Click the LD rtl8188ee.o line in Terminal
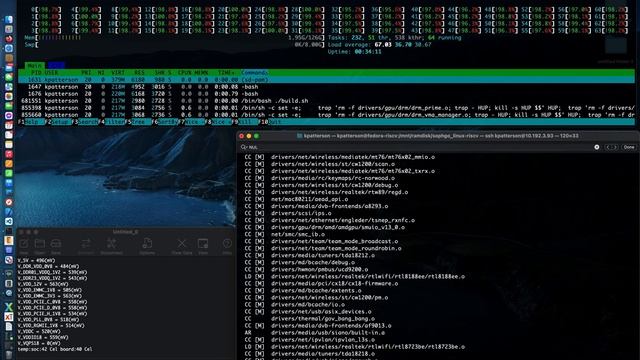The width and height of the screenshot is (640, 360). (x=354, y=276)
